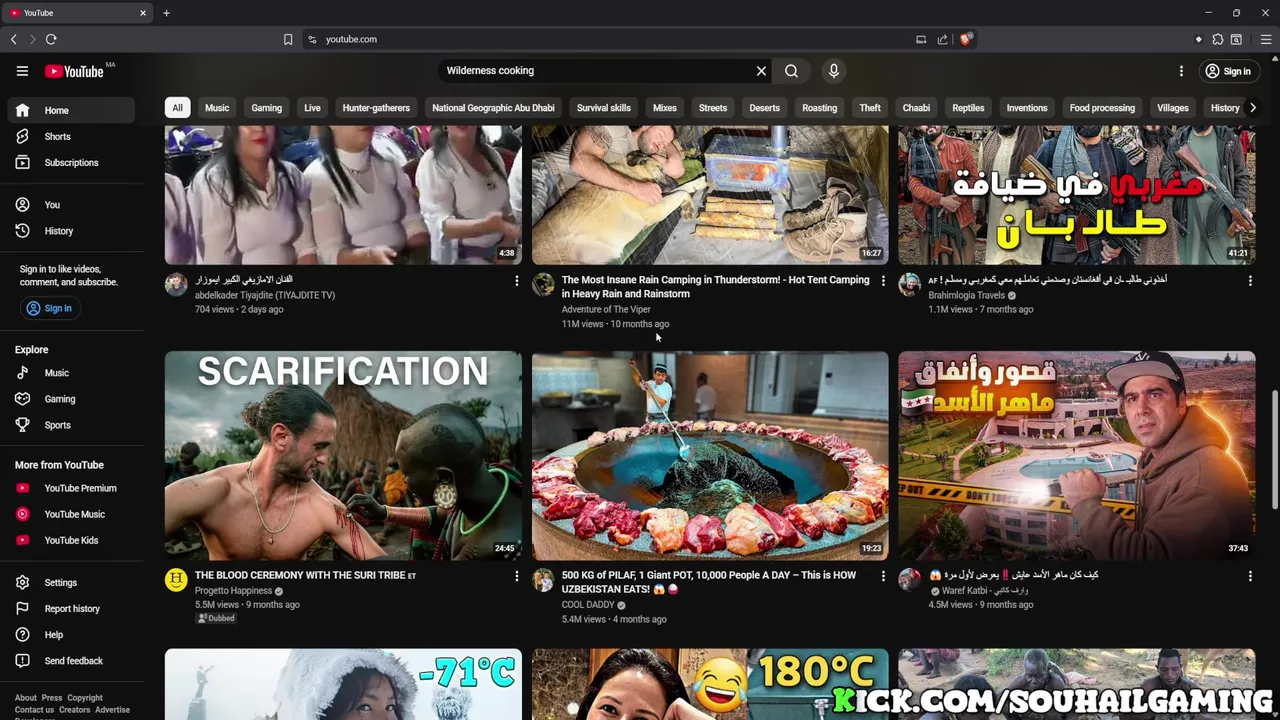Reload the page with browser refresh button

coord(51,39)
